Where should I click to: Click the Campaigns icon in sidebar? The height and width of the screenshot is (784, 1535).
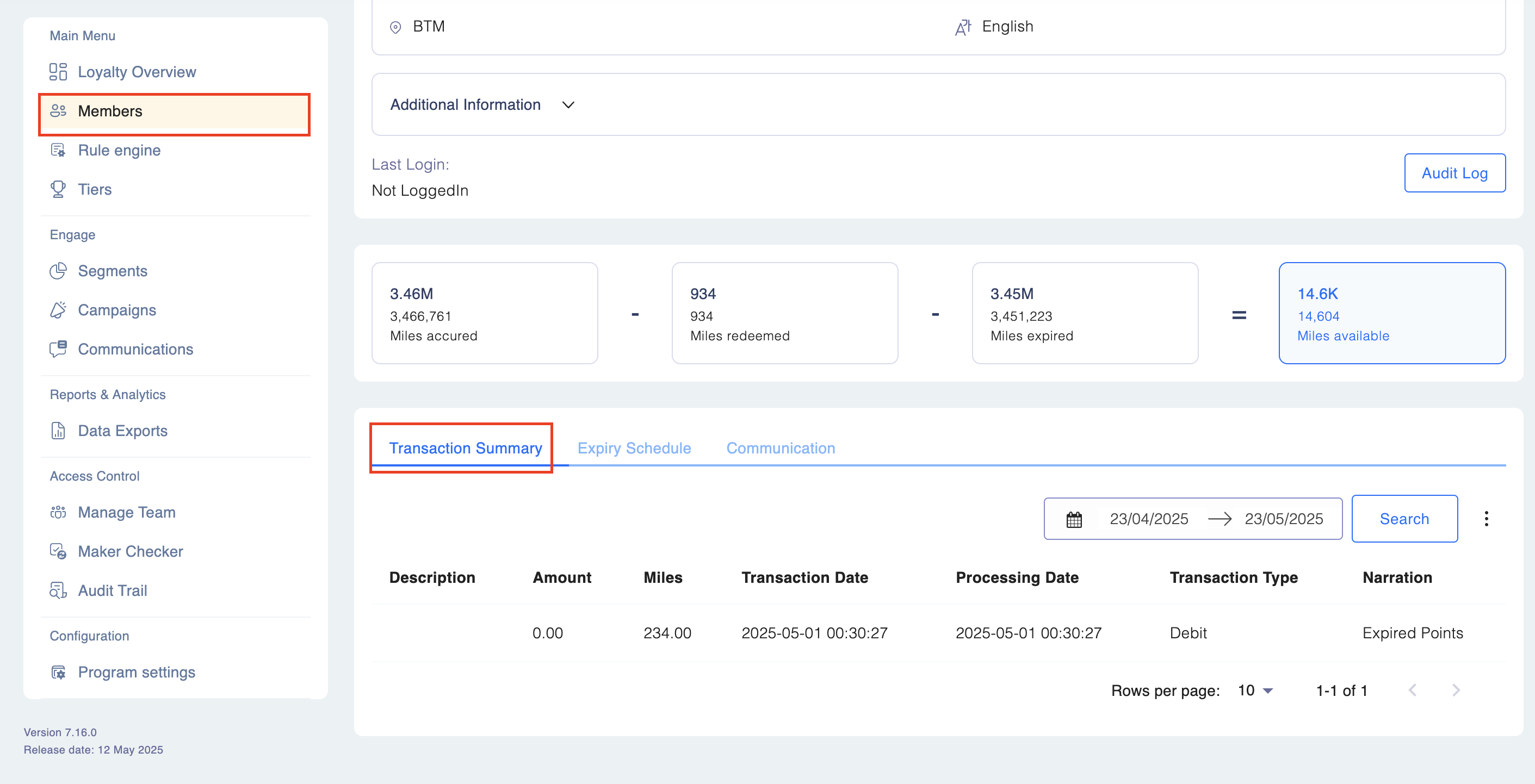58,310
